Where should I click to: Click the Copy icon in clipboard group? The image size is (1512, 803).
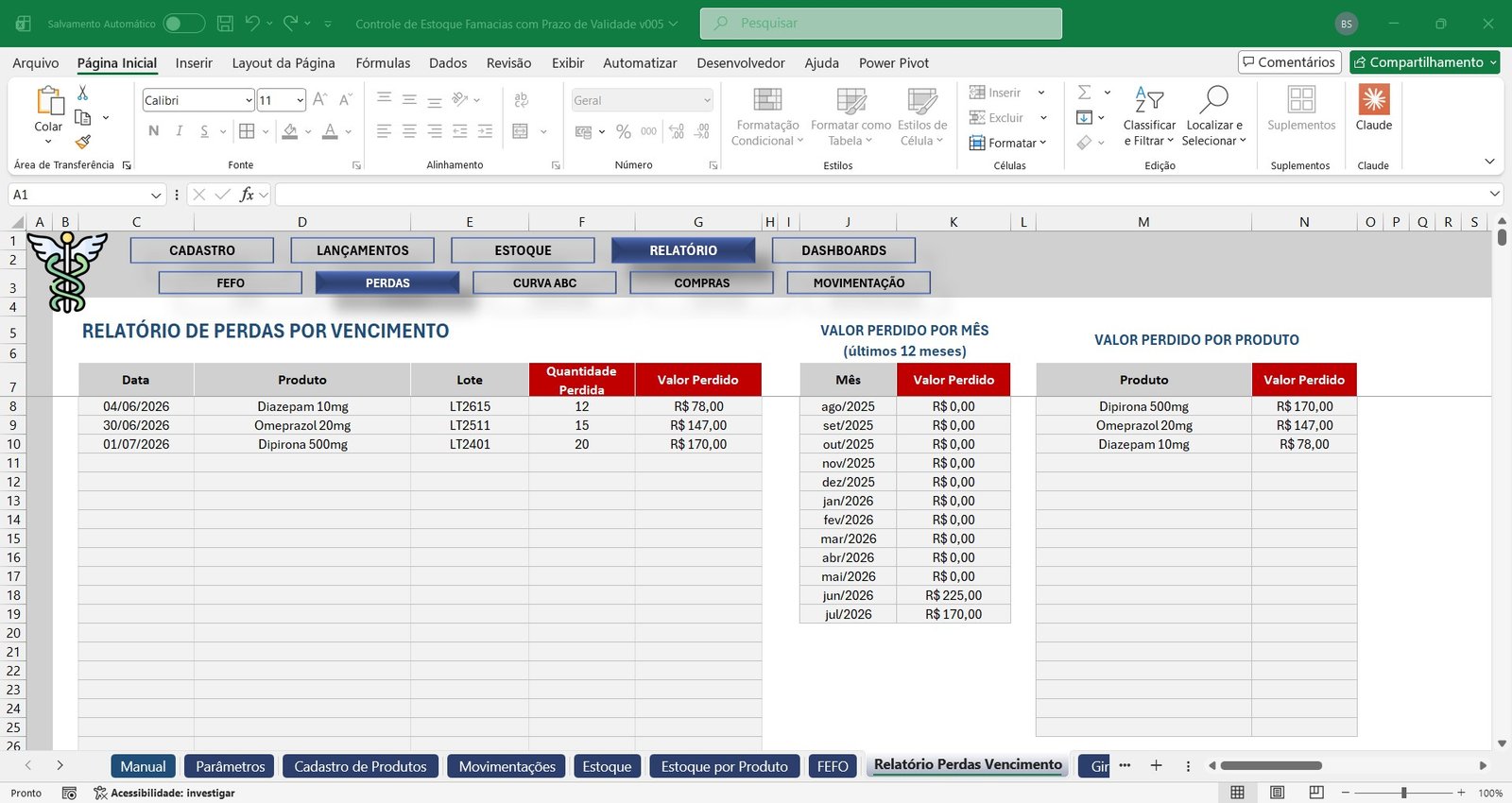82,117
